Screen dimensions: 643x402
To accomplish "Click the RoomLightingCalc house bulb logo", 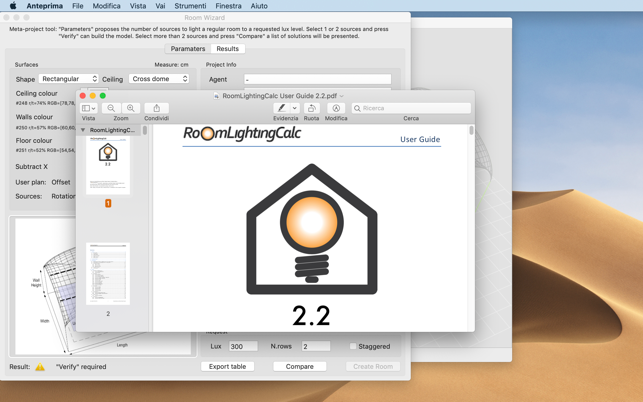I will tap(312, 229).
